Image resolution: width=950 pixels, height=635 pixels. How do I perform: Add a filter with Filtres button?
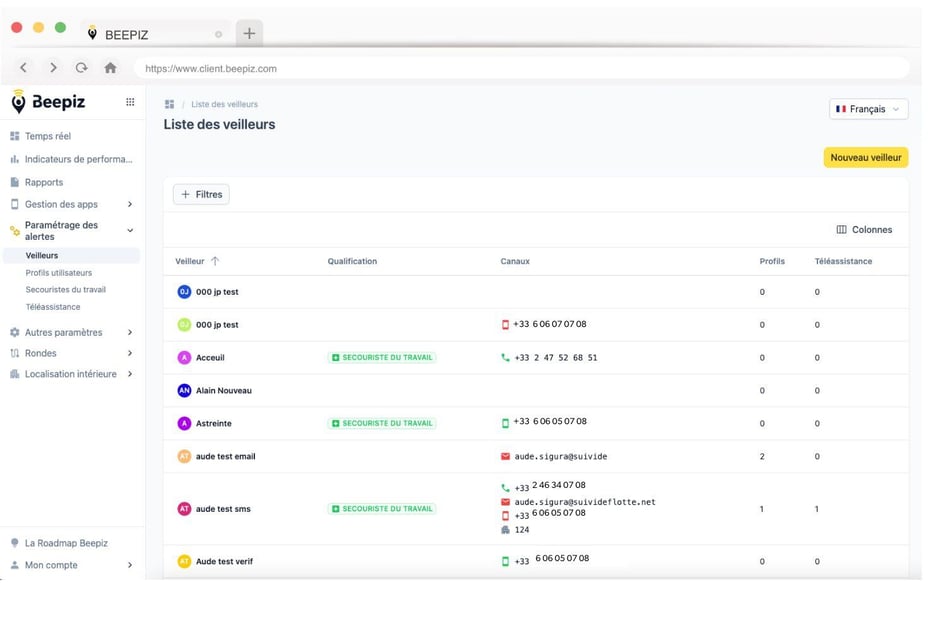click(201, 194)
